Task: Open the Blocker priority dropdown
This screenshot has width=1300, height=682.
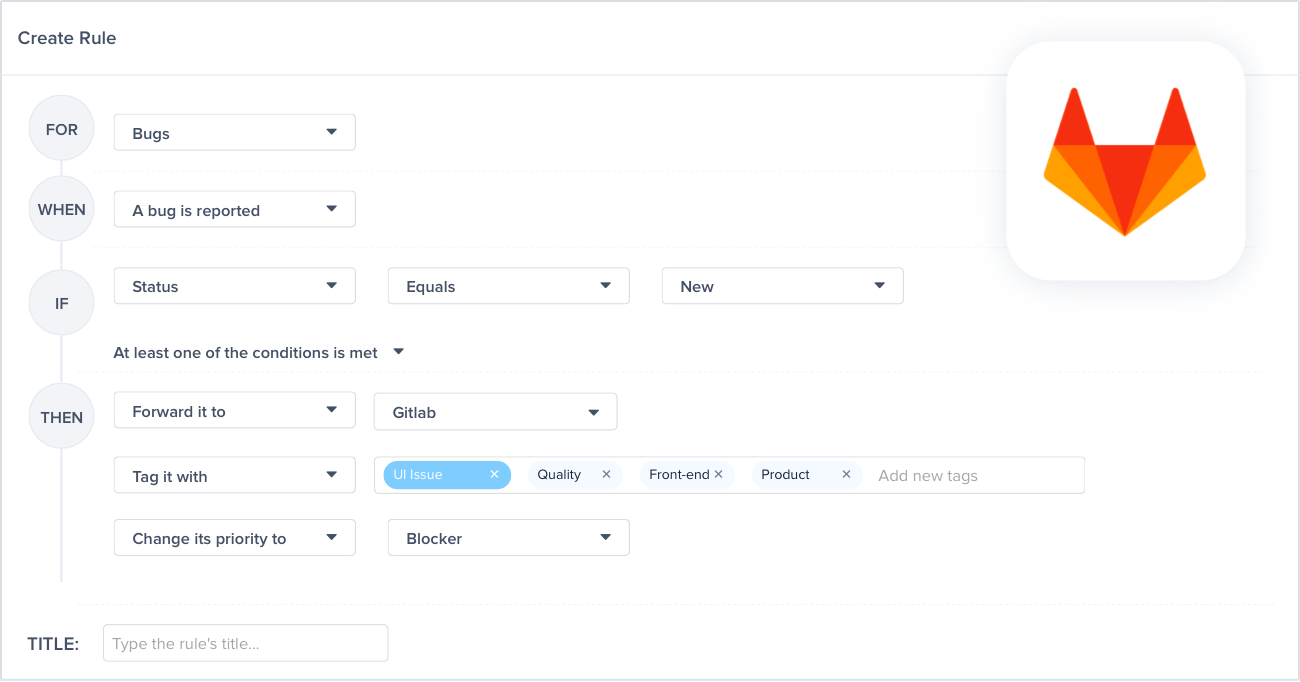Action: [x=509, y=538]
